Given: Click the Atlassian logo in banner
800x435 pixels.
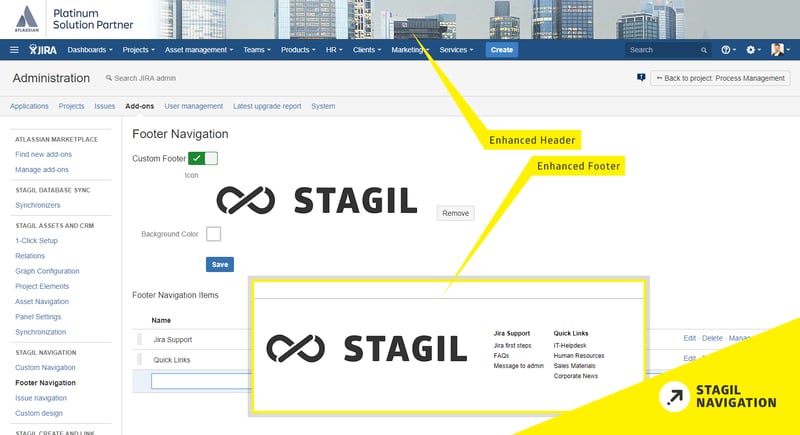Looking at the screenshot, I should [27, 19].
